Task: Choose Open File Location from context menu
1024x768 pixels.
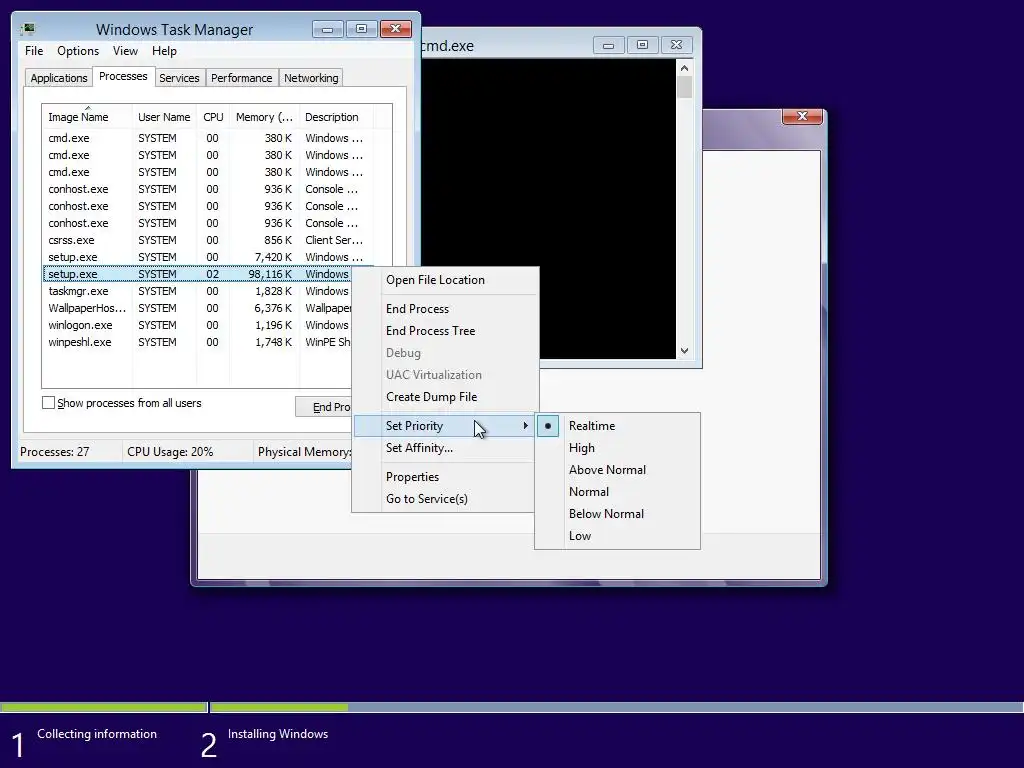Action: click(435, 280)
